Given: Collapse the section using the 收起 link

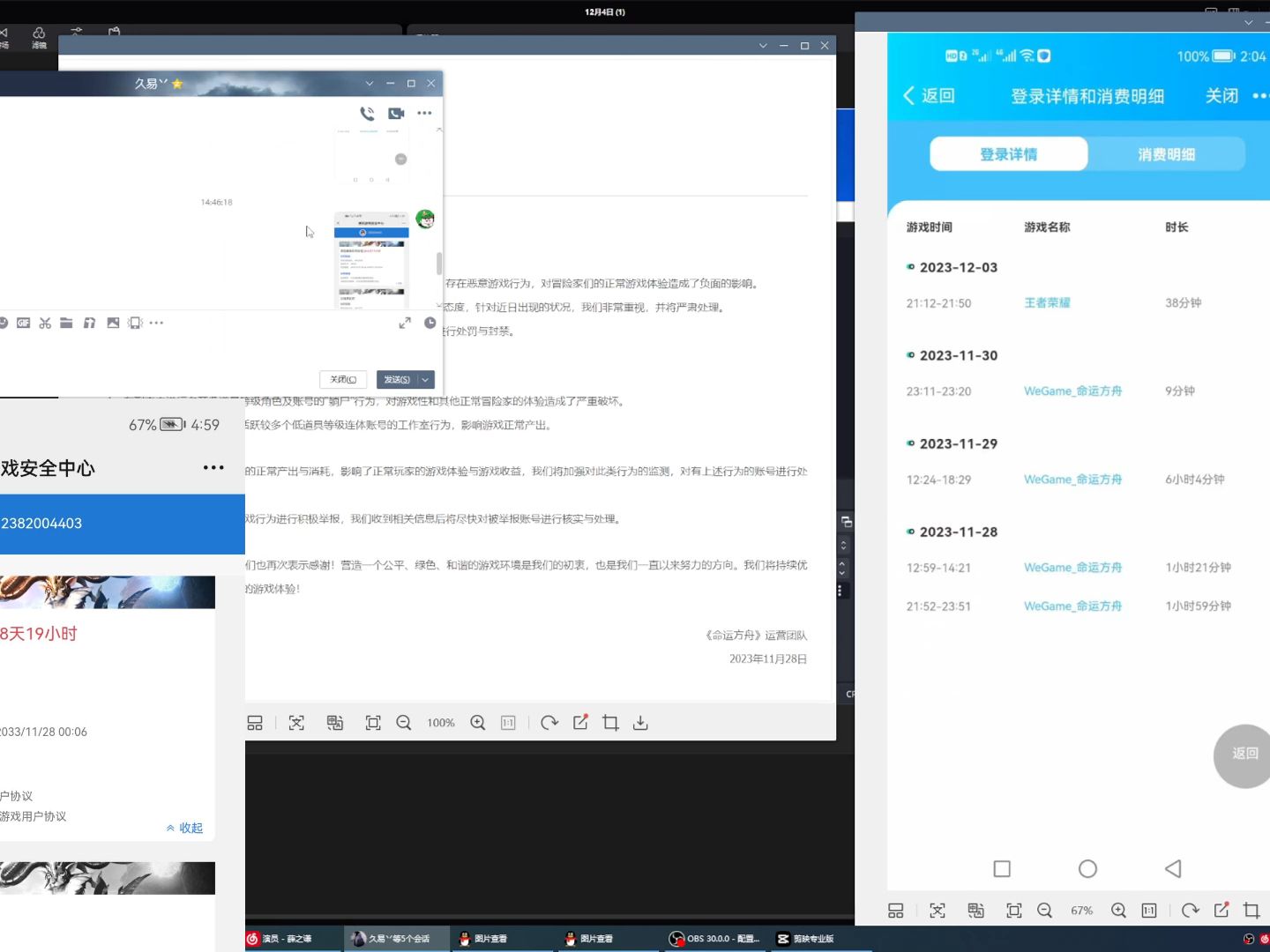Looking at the screenshot, I should click(184, 828).
